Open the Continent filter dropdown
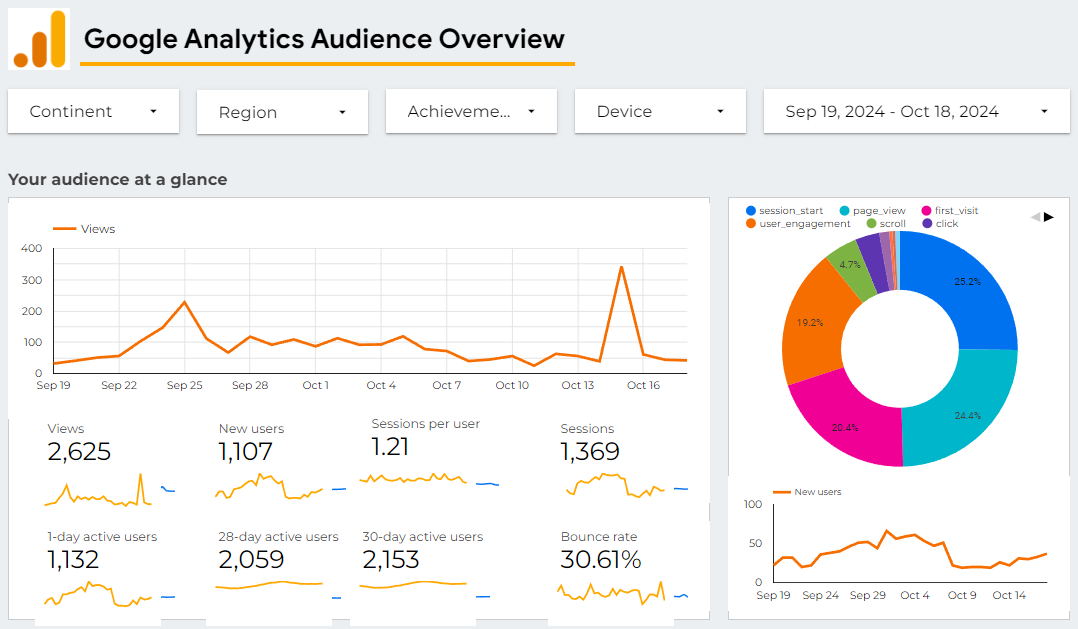 (x=94, y=111)
